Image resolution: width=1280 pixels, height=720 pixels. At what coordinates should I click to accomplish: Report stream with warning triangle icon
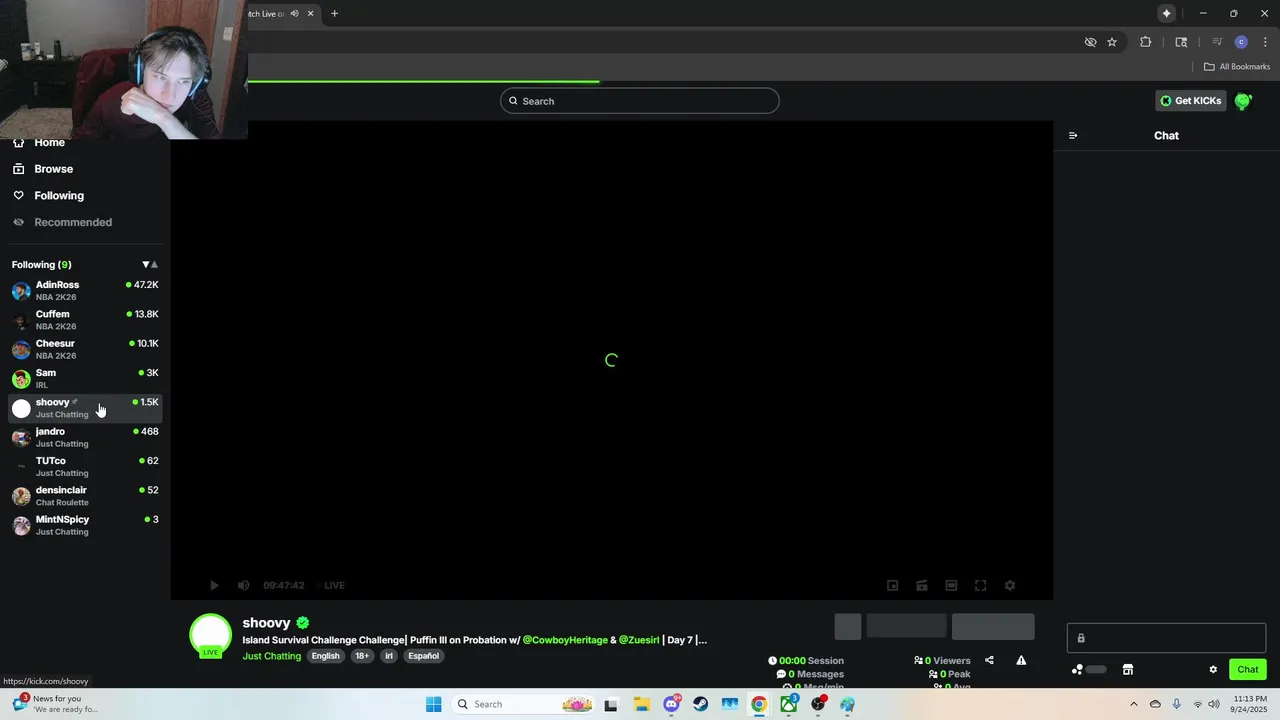tap(1021, 660)
